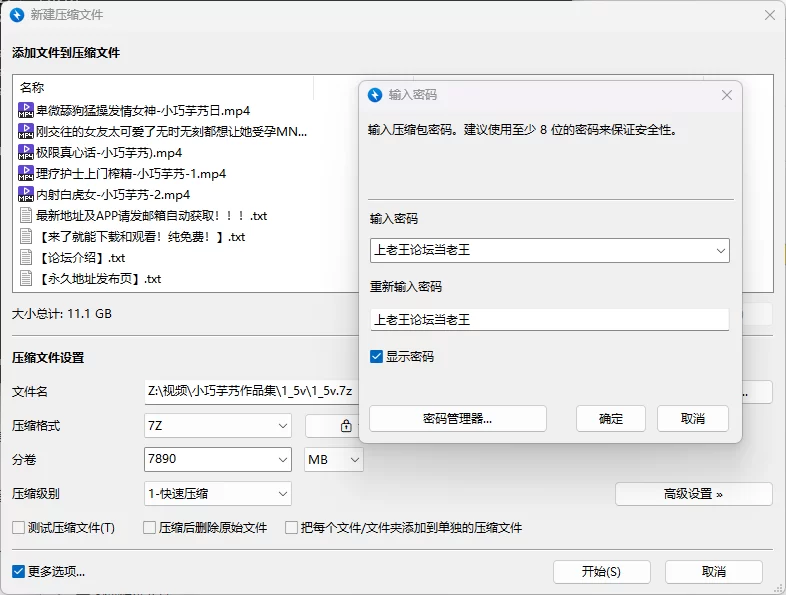This screenshot has width=786, height=595.
Task: Enable 测试压缩文件(T) checkbox
Action: click(x=18, y=528)
